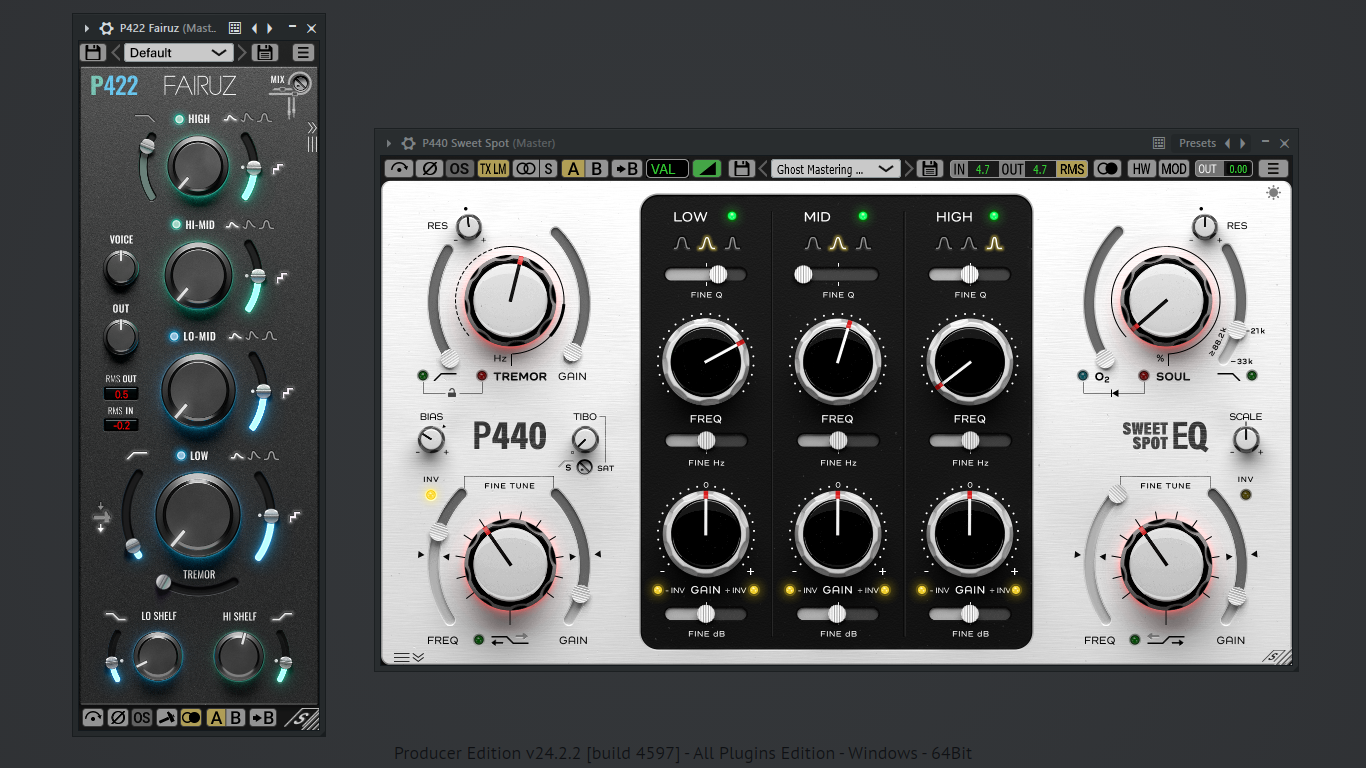Click the MID band FINE Q slider
Viewport: 1366px width, 768px height.
coord(838,274)
